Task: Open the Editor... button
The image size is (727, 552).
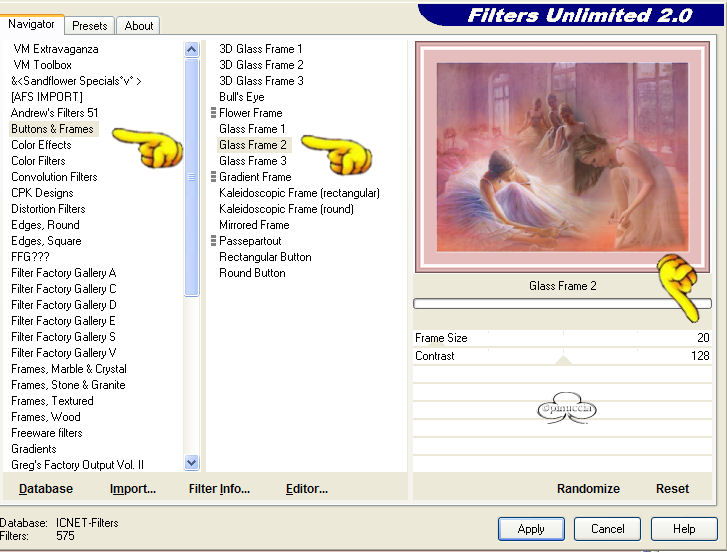Action: tap(306, 489)
